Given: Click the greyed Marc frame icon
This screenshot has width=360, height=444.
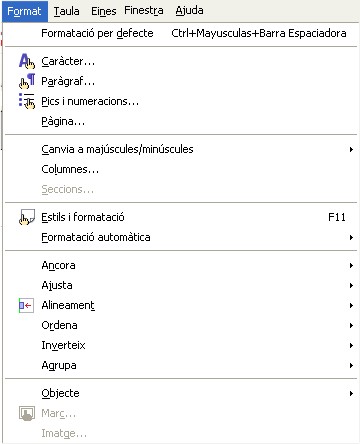Looking at the screenshot, I should [27, 413].
